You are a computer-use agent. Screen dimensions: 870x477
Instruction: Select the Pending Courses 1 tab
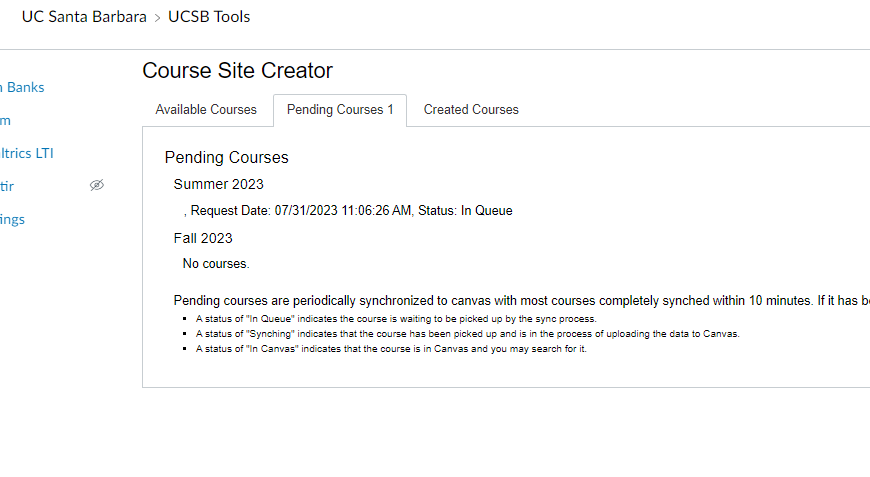[340, 110]
